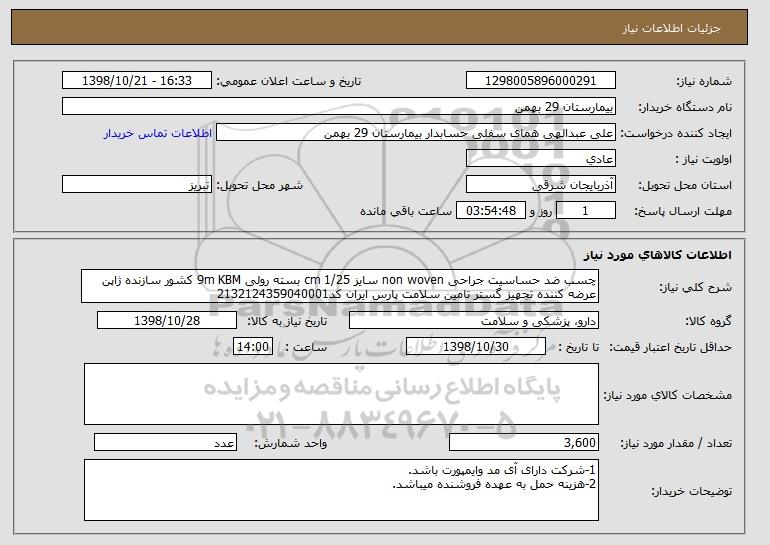Click need date field 1398/10/28
Image resolution: width=770 pixels, height=545 pixels.
[x=167, y=321]
